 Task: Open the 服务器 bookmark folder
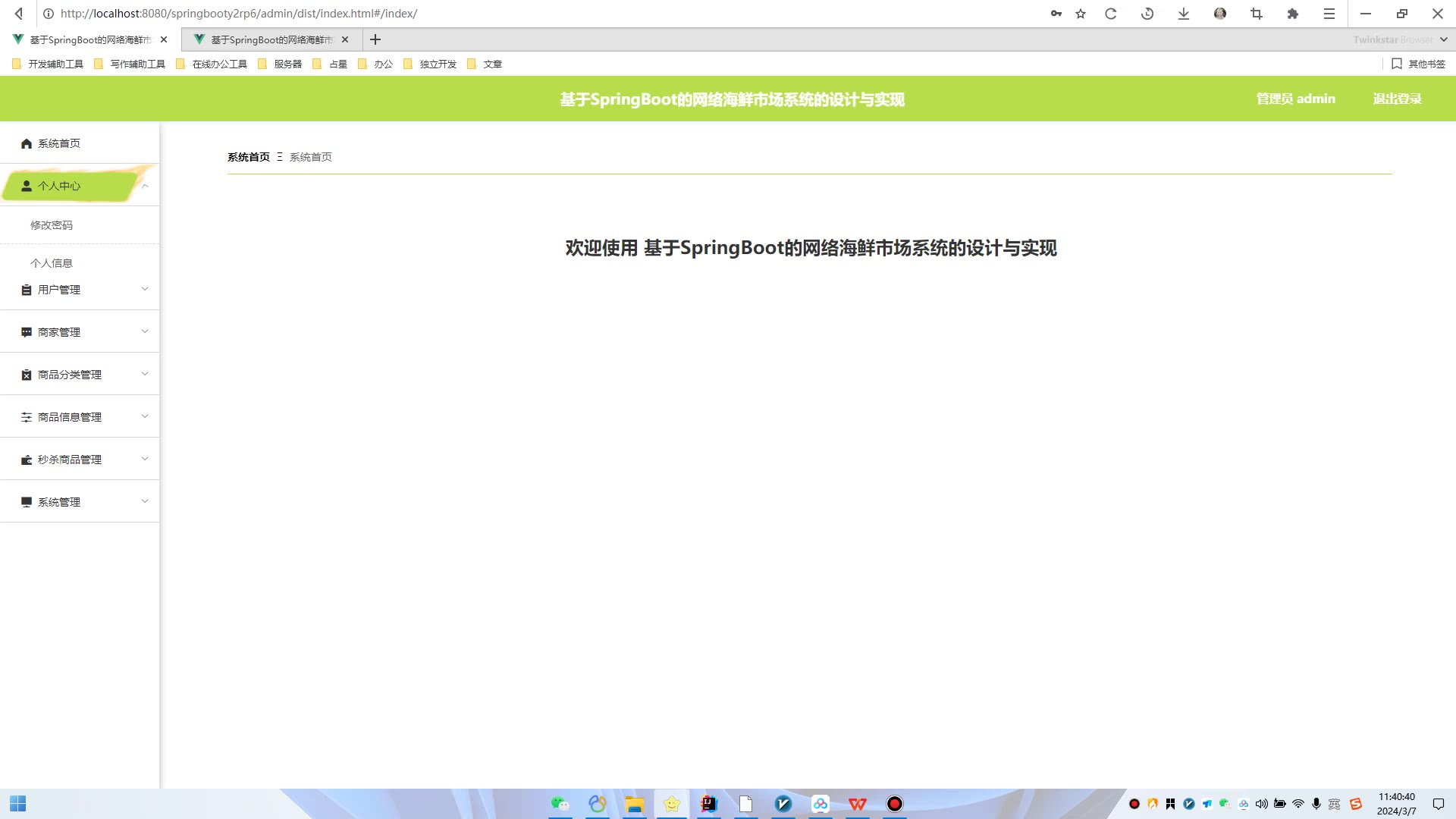click(280, 64)
